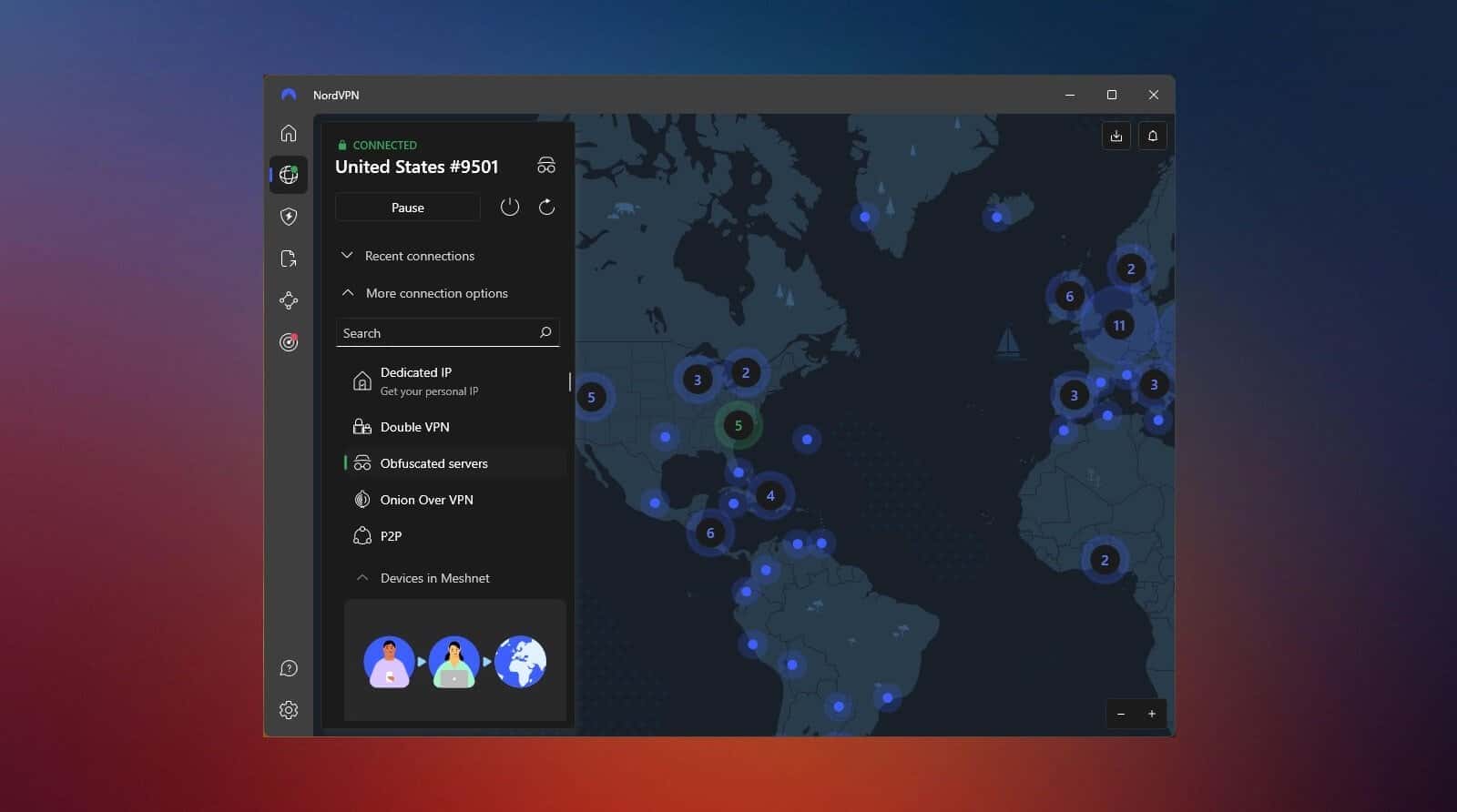Open Threat Protection shield icon

(289, 217)
